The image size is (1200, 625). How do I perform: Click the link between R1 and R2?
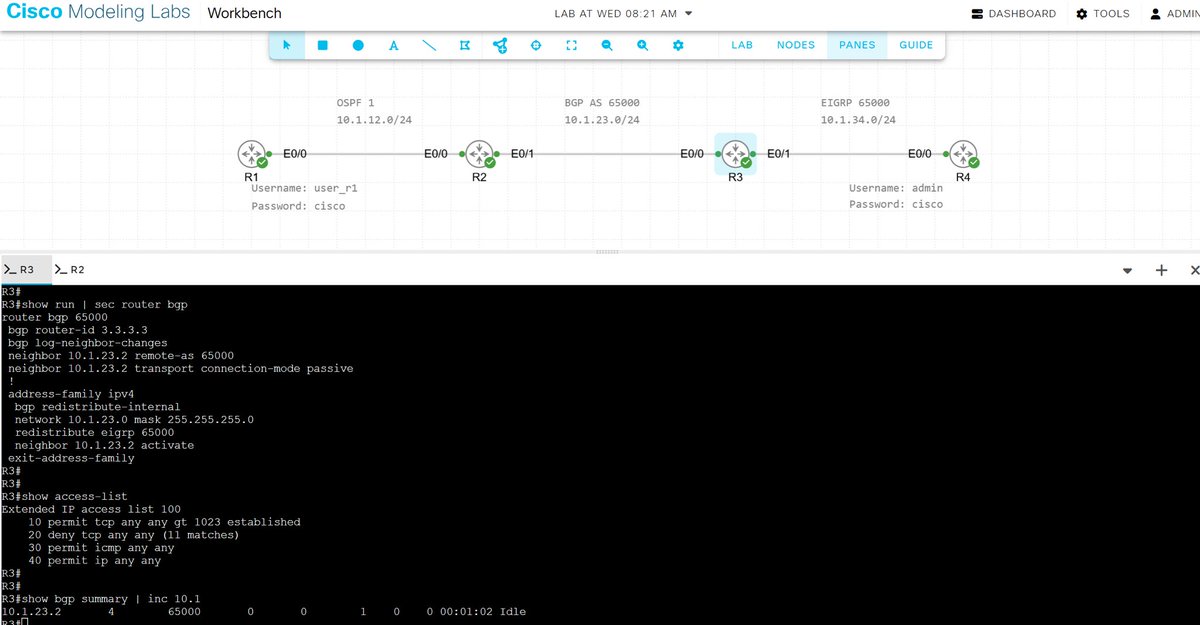point(365,154)
